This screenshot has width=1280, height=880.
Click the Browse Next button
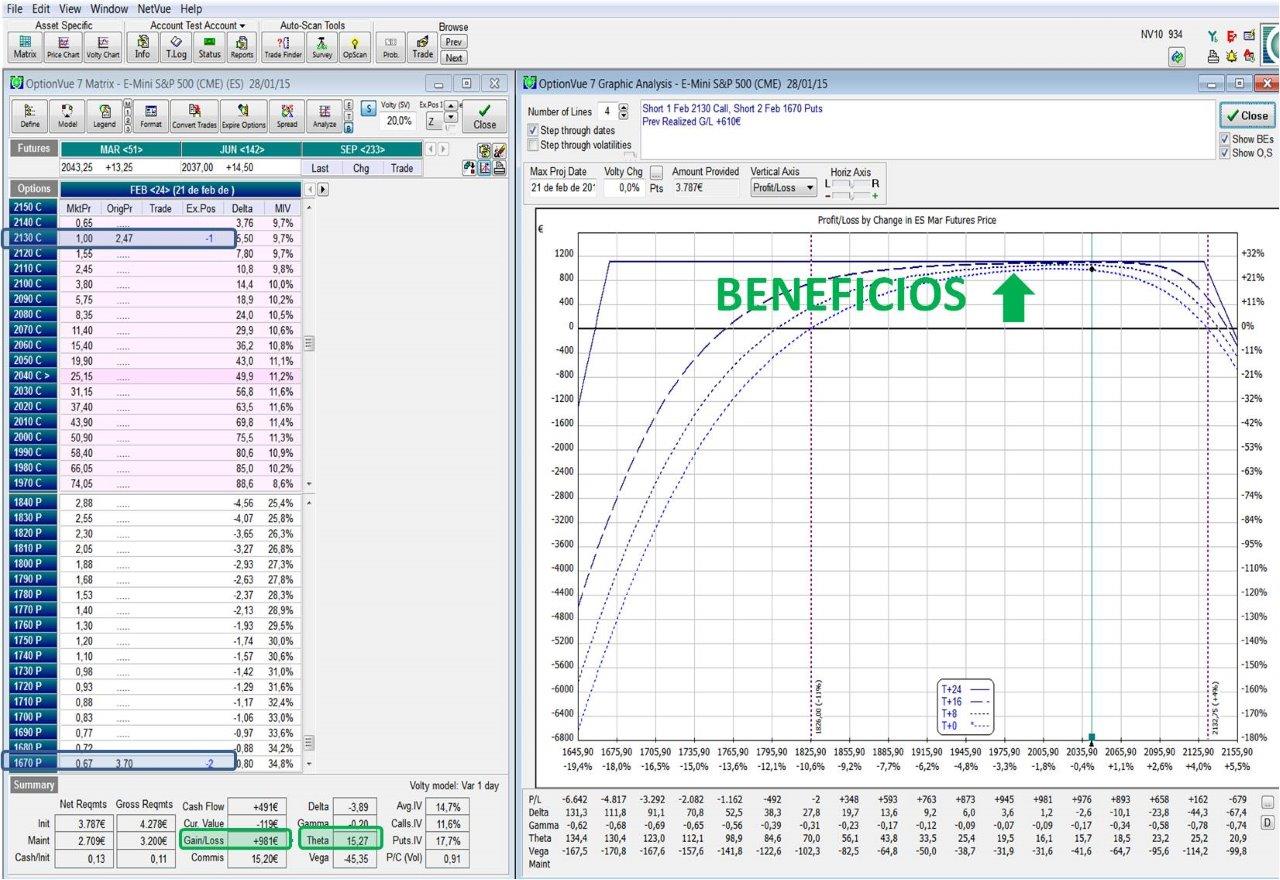point(454,58)
